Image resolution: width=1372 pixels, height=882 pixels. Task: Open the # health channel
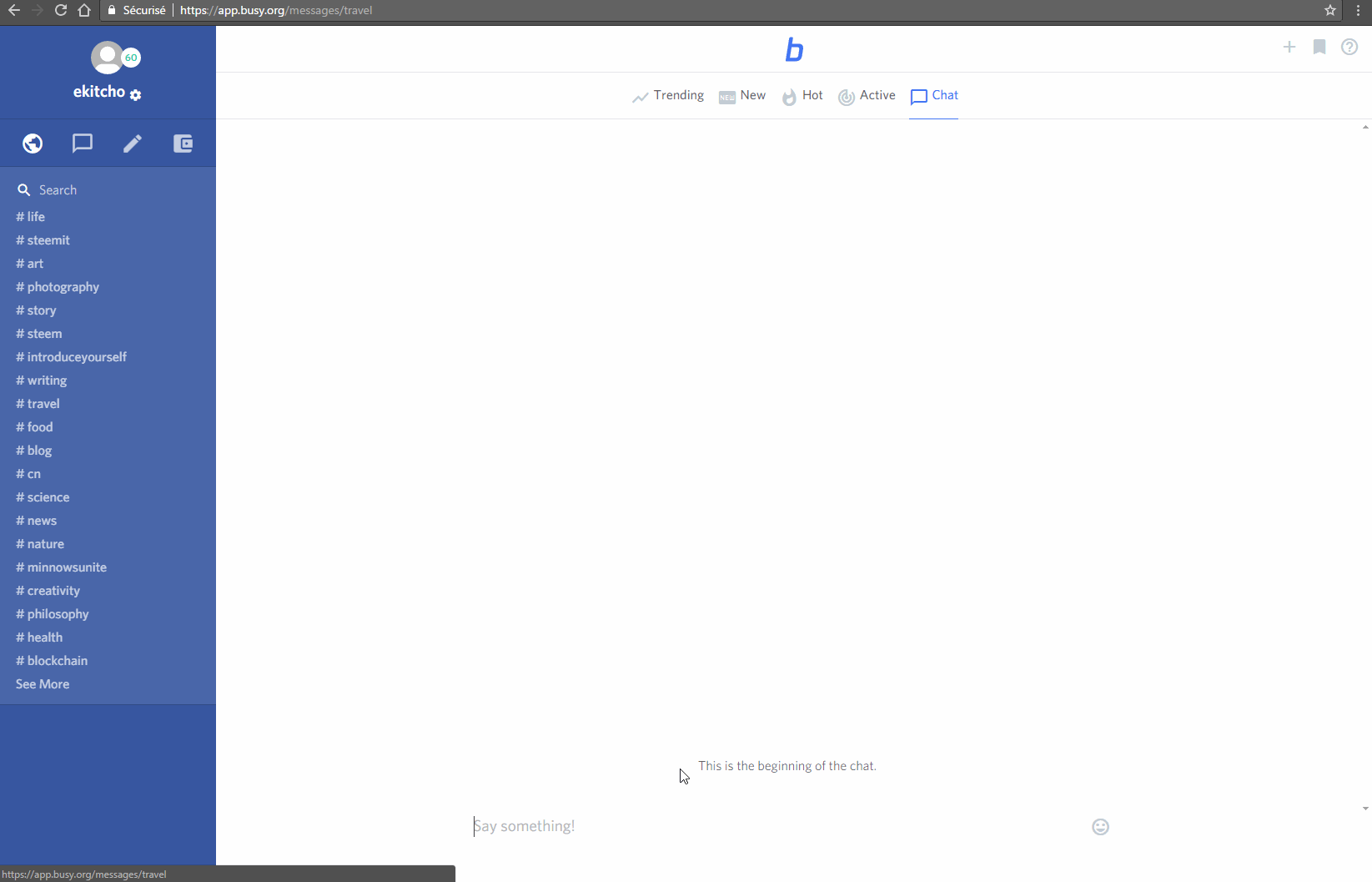point(39,638)
